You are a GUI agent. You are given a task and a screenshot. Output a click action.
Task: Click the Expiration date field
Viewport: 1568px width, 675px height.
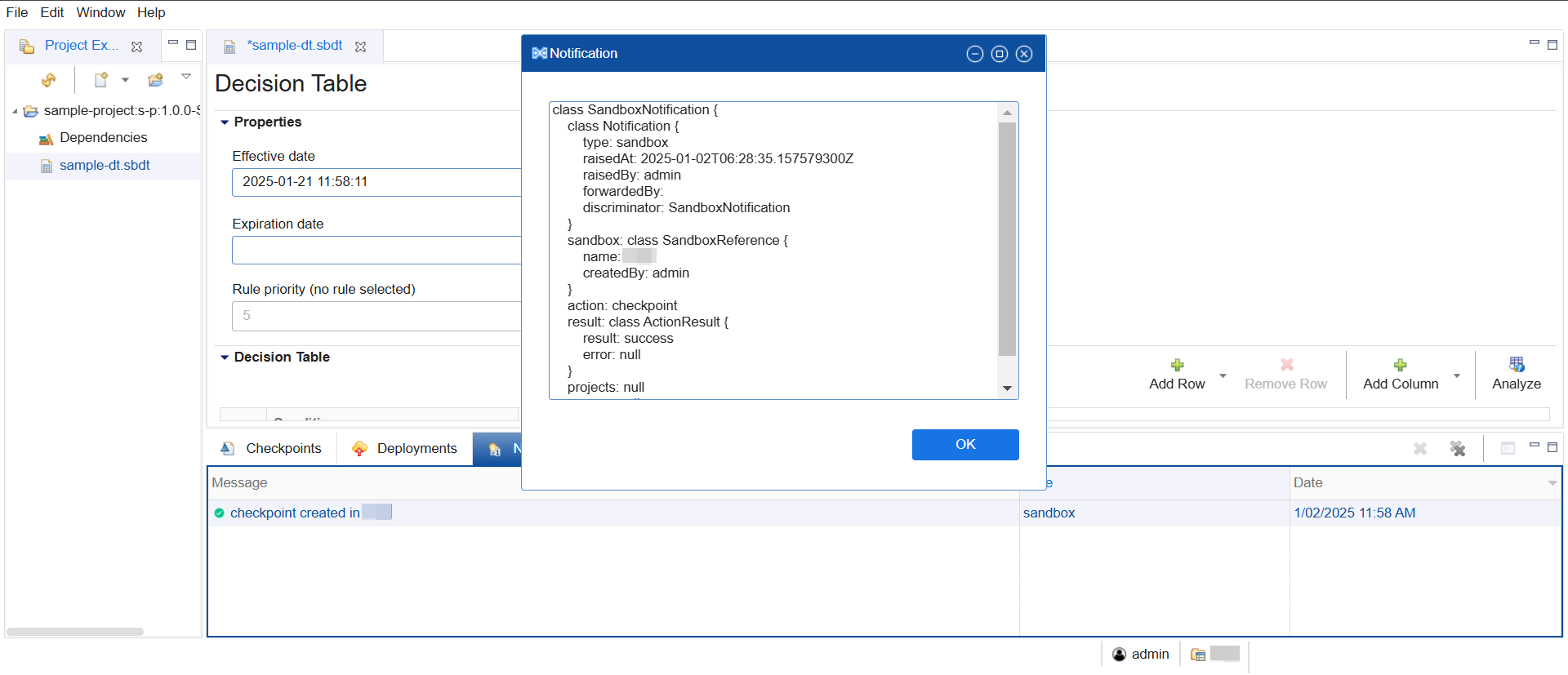pos(376,251)
